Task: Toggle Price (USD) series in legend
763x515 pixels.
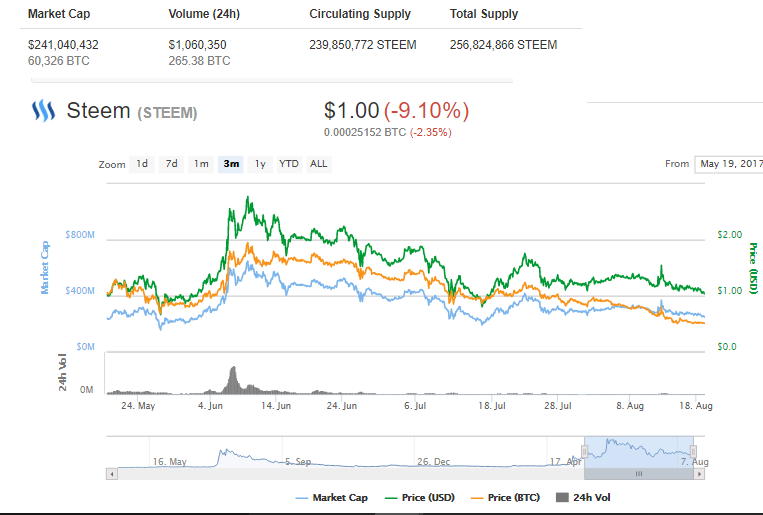Action: click(419, 497)
